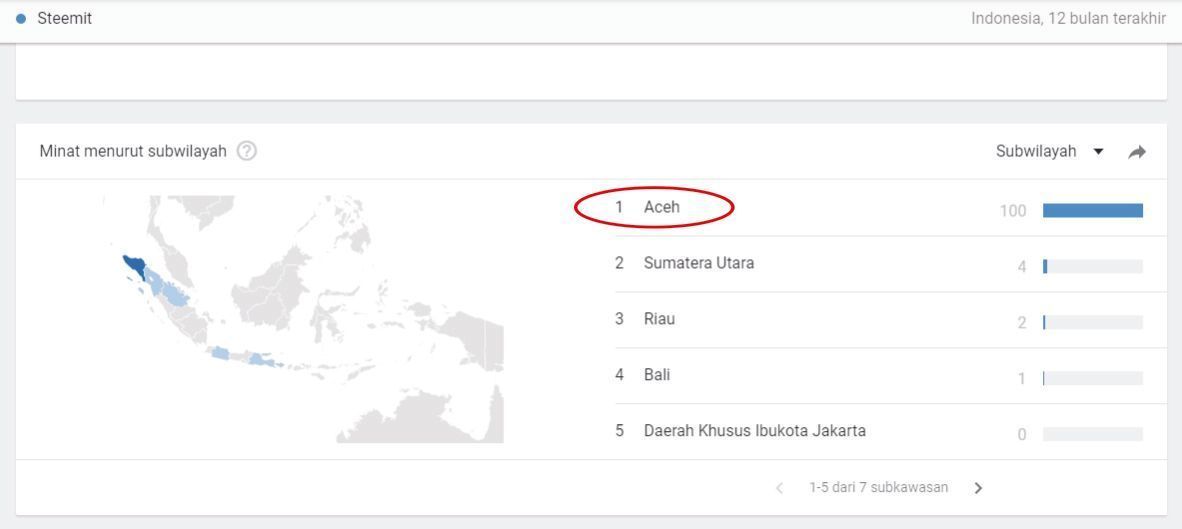Click the highlighted Bali area on map
Viewport: 1182px width, 529px height.
coord(279,365)
